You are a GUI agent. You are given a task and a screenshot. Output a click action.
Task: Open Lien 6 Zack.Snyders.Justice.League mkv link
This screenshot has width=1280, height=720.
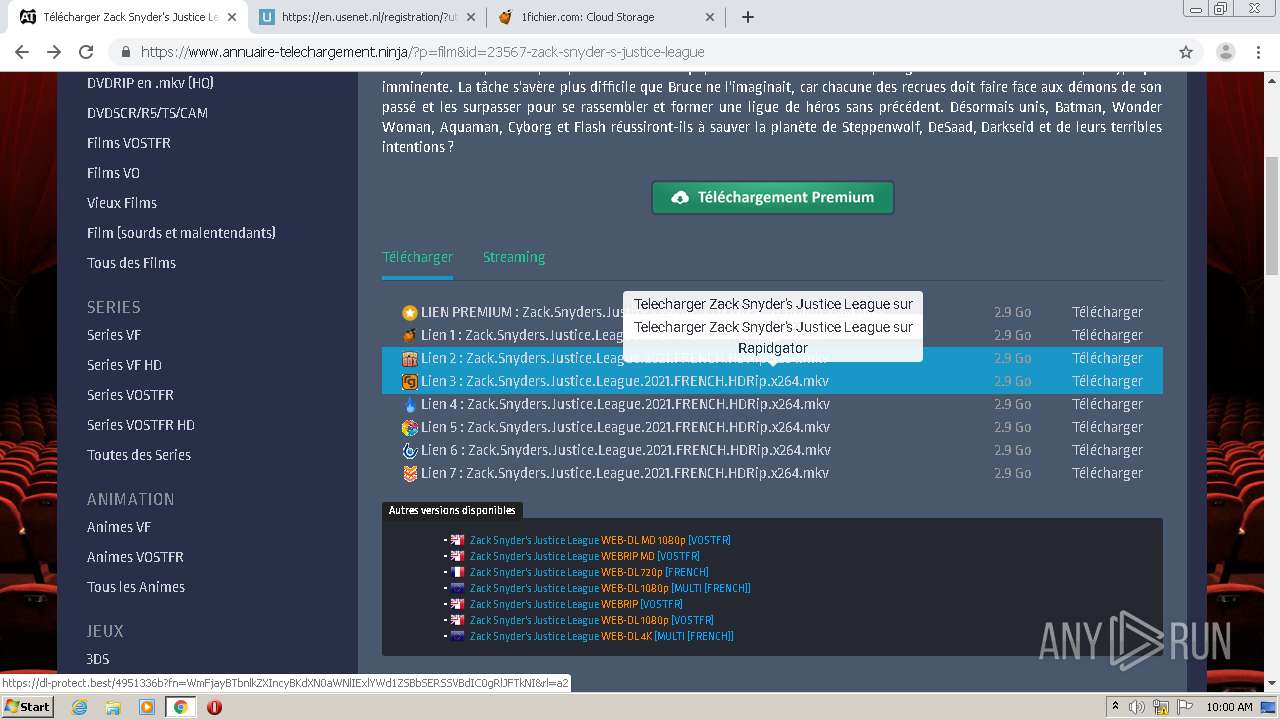[625, 450]
